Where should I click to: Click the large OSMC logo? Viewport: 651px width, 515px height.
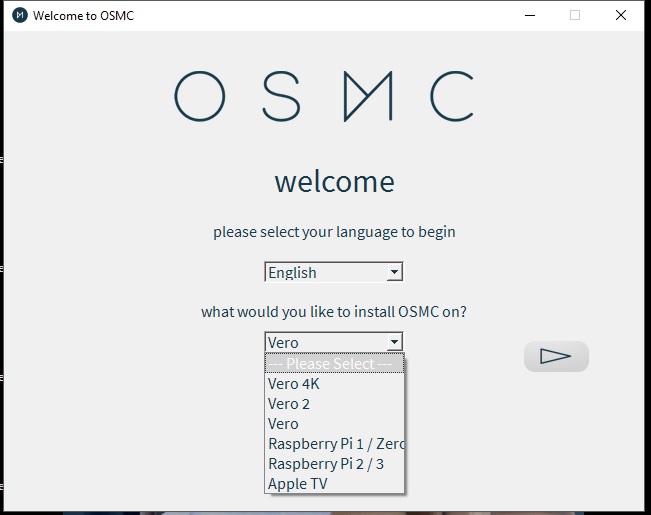coord(324,96)
